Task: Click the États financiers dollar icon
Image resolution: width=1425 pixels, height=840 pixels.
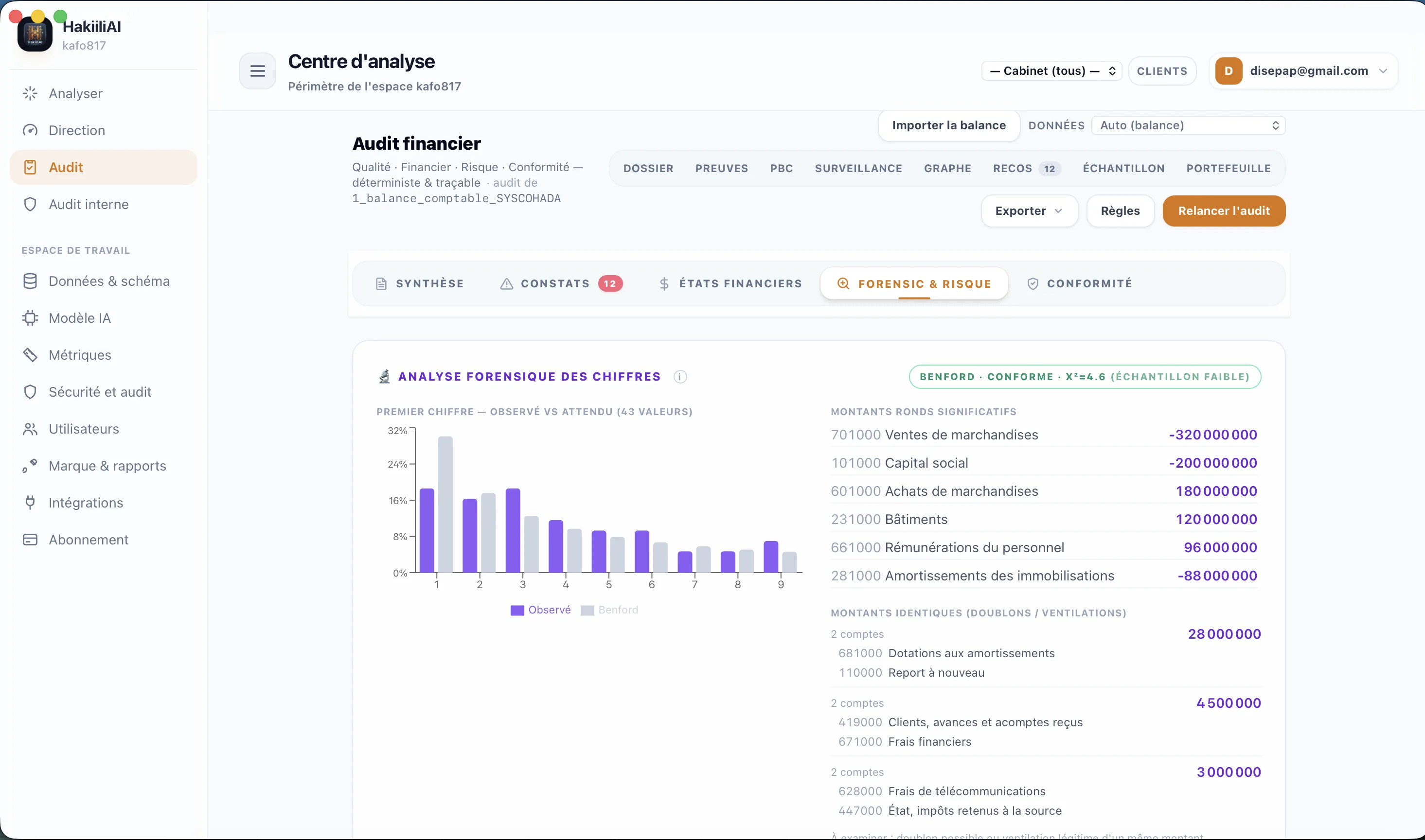Action: click(664, 283)
